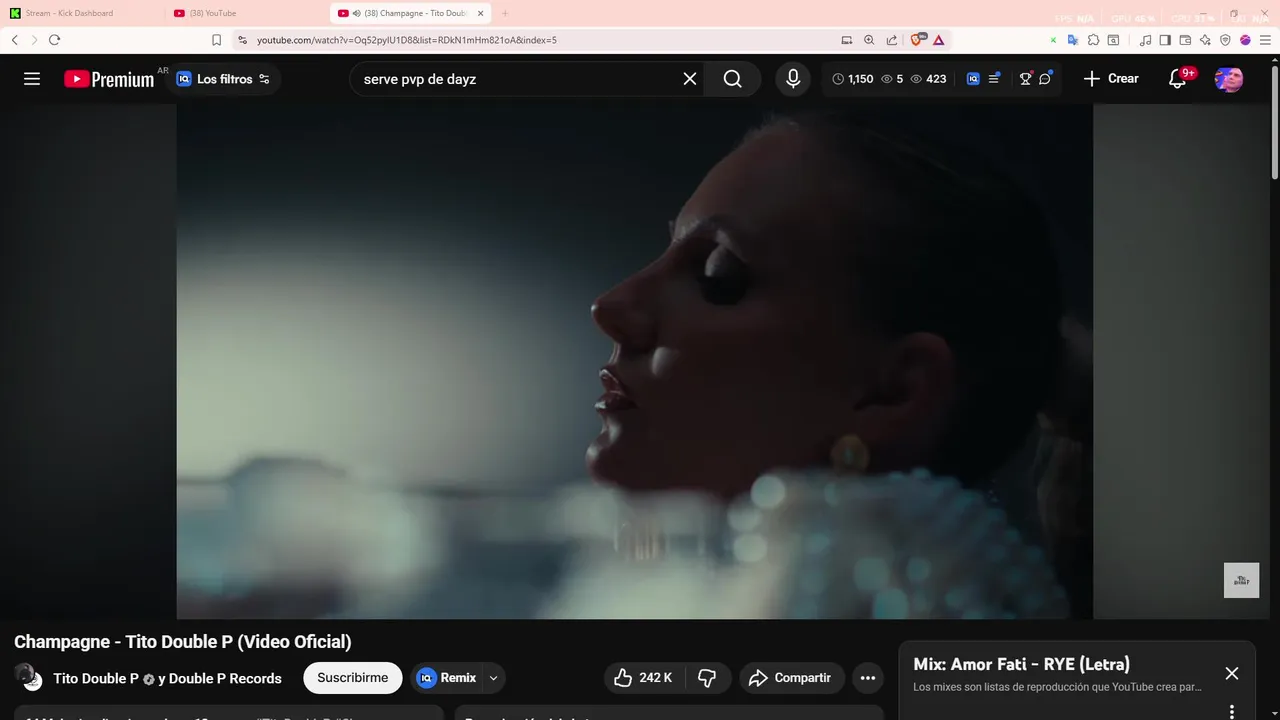Expand the Remix dropdown arrow
1280x720 pixels.
click(493, 678)
